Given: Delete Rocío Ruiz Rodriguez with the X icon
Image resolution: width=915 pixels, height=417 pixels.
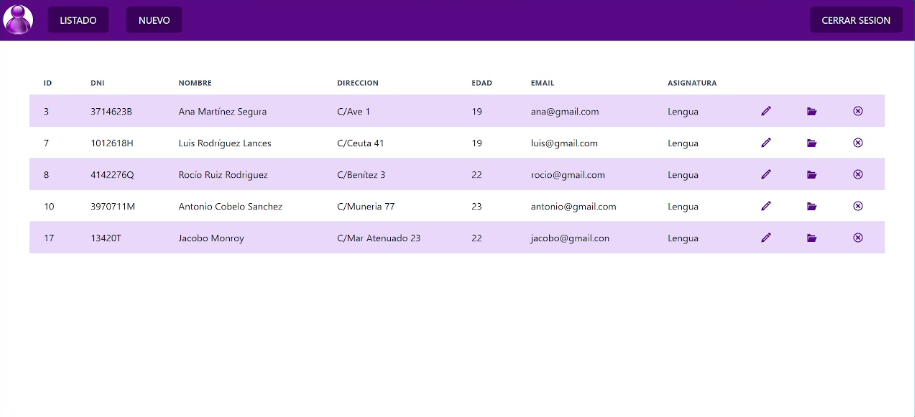Looking at the screenshot, I should (x=858, y=174).
